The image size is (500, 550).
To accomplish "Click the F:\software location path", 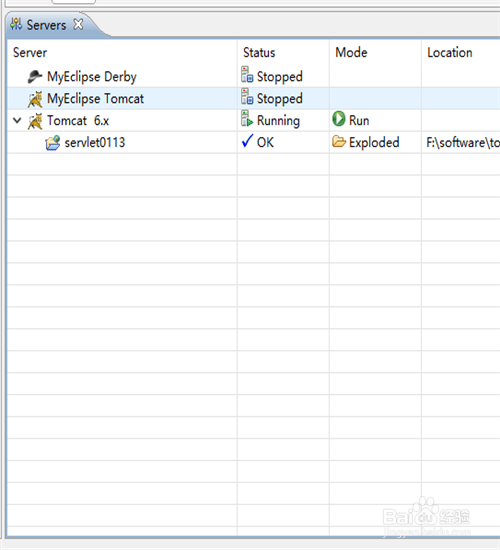I will pyautogui.click(x=463, y=142).
